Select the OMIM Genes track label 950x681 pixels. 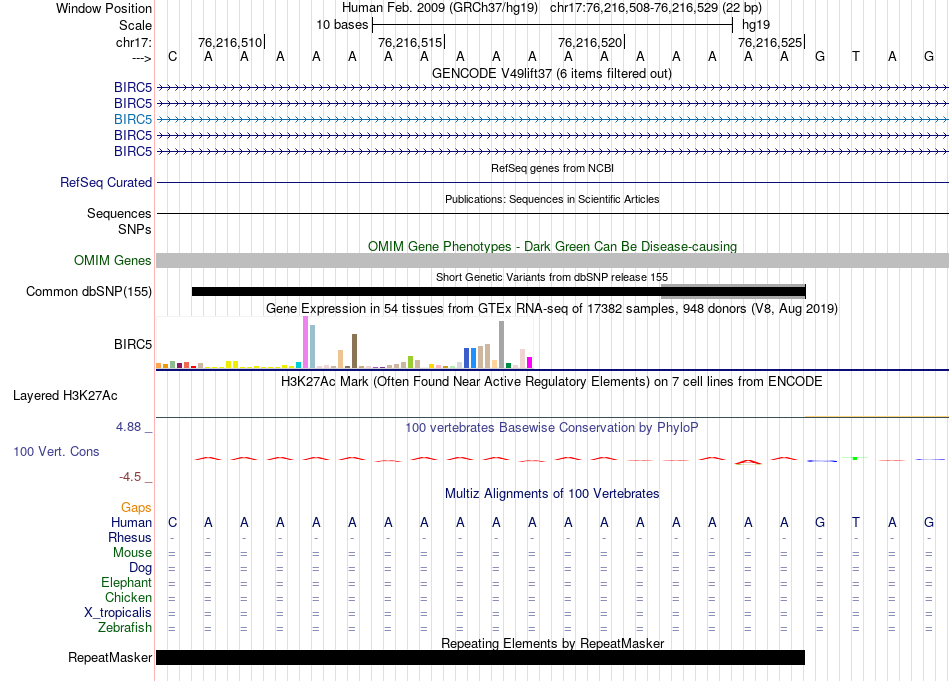[x=113, y=261]
